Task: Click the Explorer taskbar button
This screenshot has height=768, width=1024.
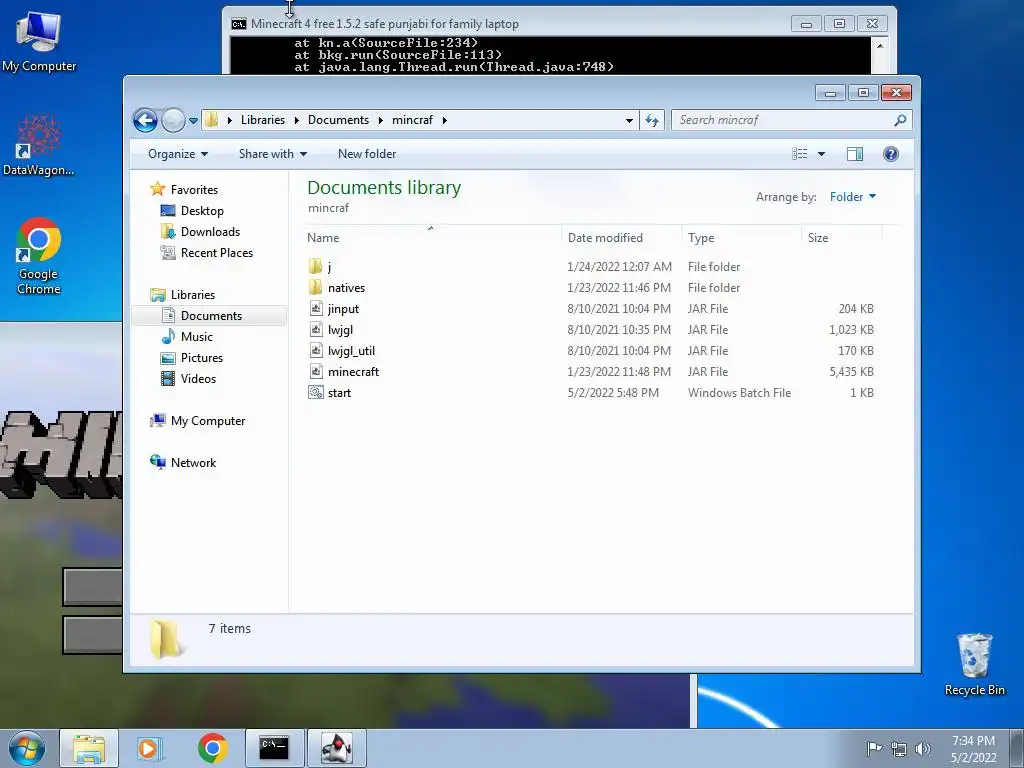Action: click(x=89, y=748)
